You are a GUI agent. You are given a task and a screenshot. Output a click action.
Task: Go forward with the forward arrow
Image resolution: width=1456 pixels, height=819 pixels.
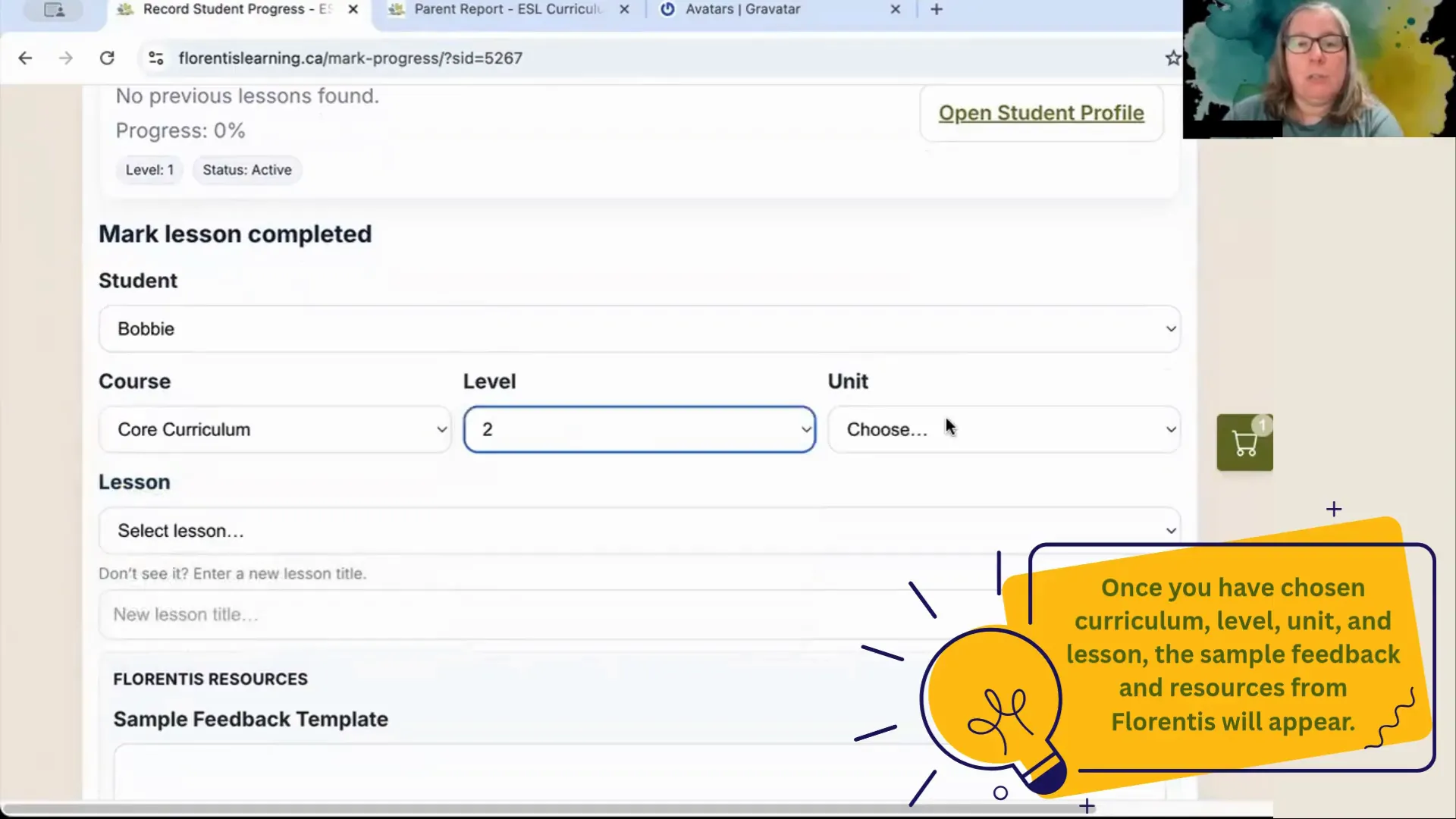[66, 58]
